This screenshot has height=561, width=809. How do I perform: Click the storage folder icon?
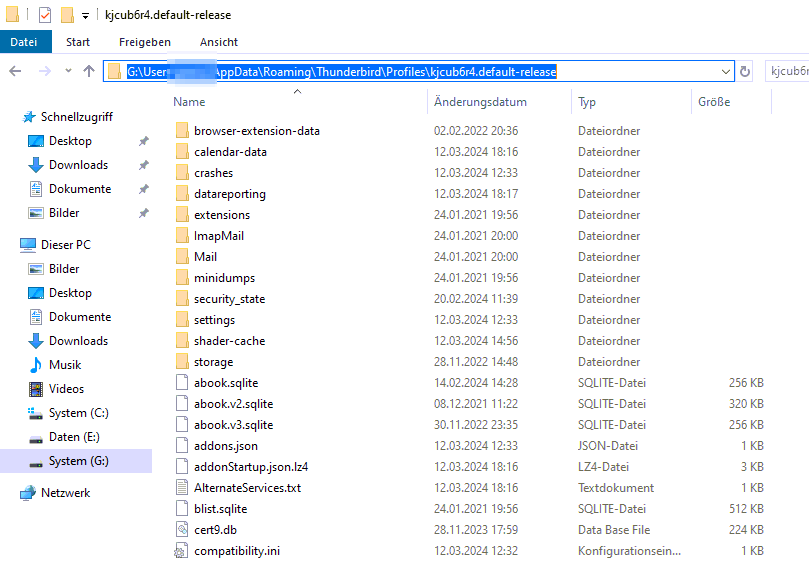point(182,362)
